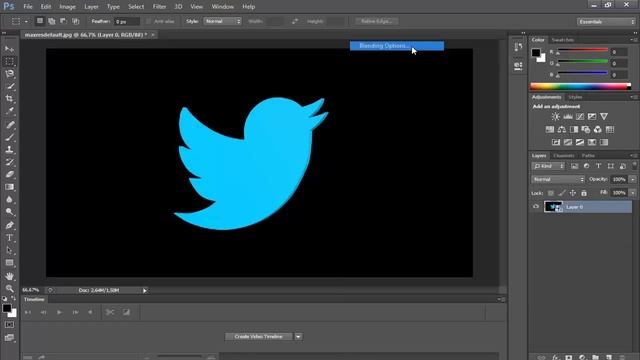Open the Essentials workspace dropdown

tap(606, 22)
